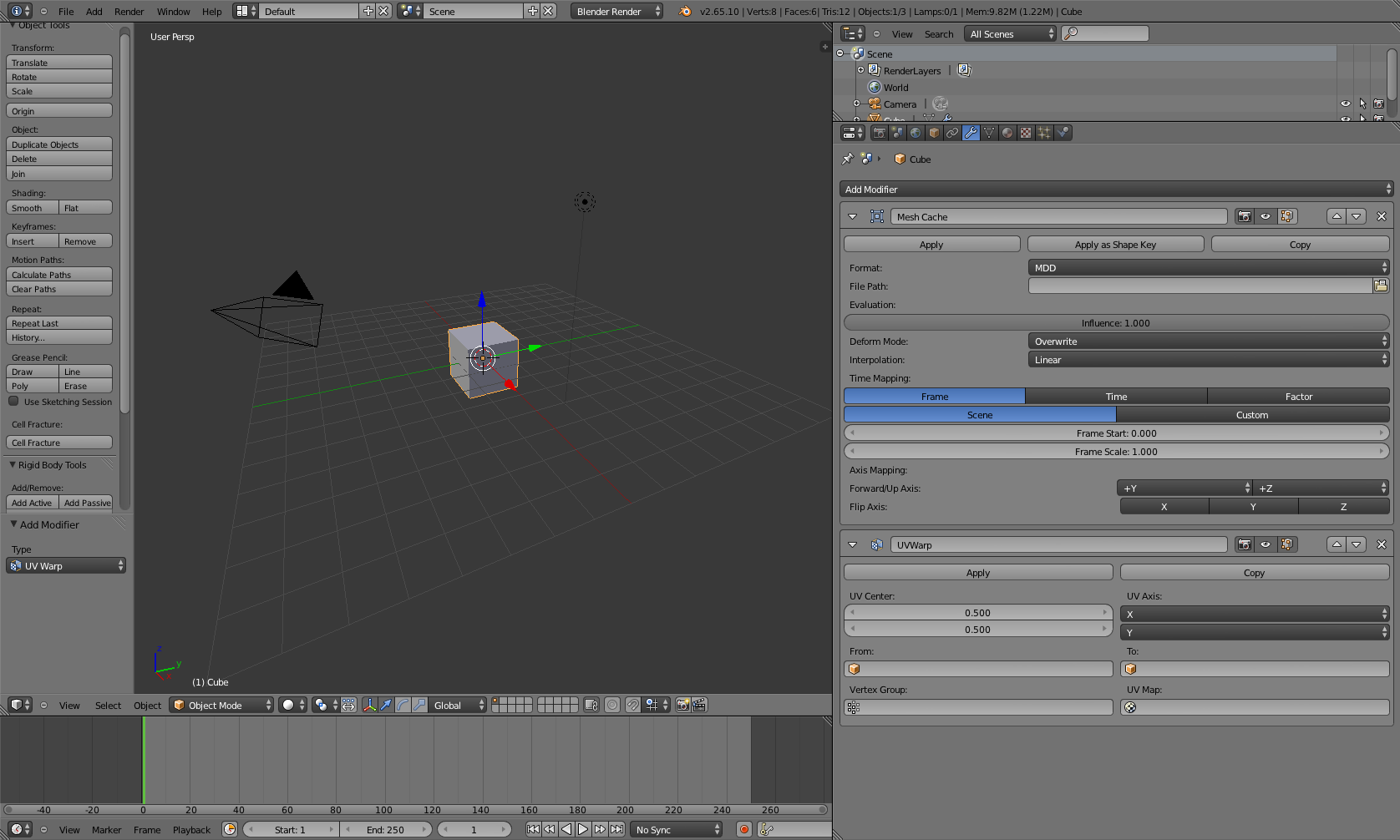Open the Physics properties tab icon

1063,133
